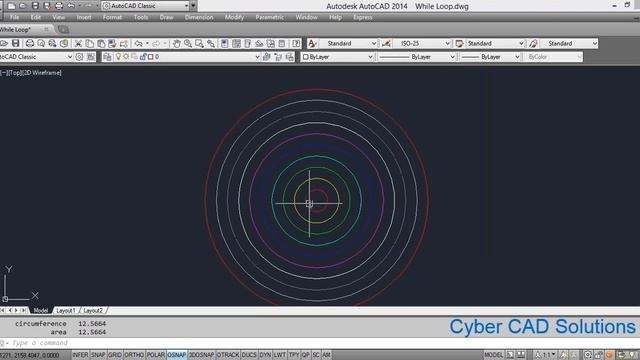Viewport: 640px width, 360px height.
Task: Toggle DYN dynamic input in status bar
Action: (x=265, y=355)
